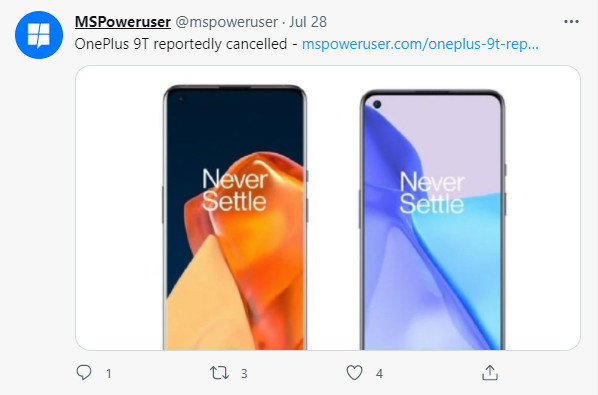
Task: Open the orange wallpaper OnePlus phone image
Action: pos(235,217)
